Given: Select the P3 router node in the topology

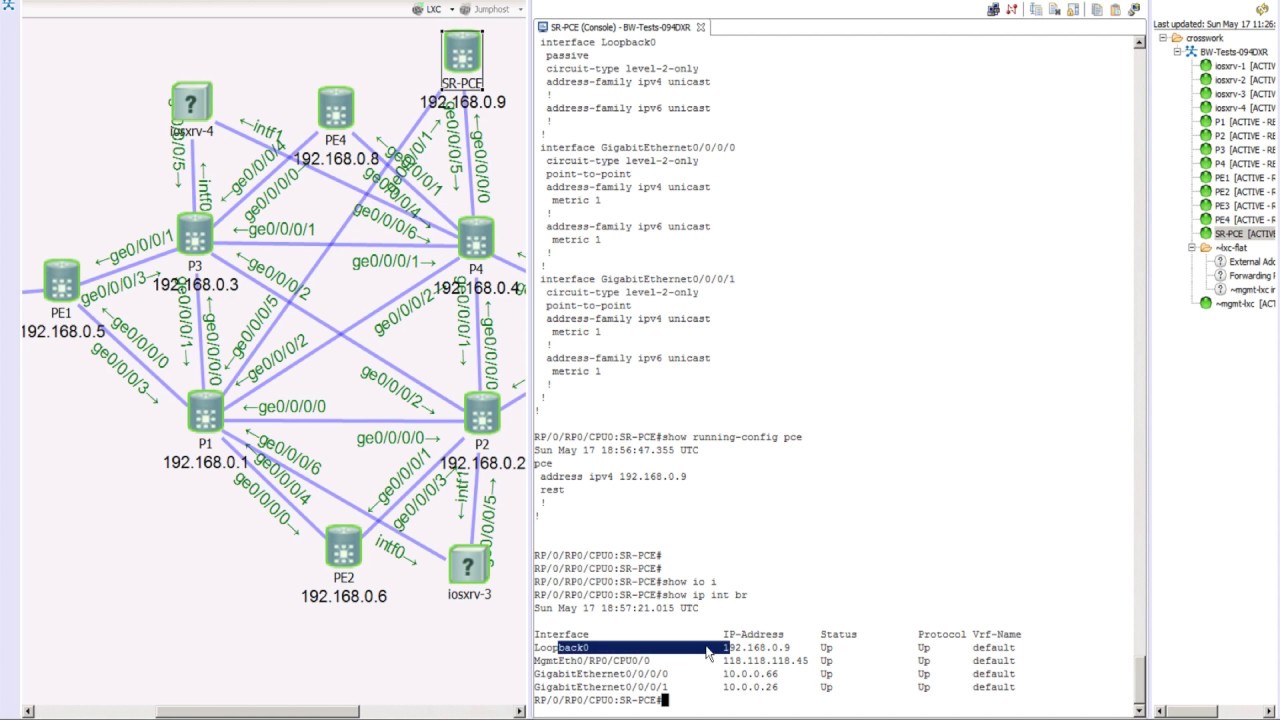Looking at the screenshot, I should pyautogui.click(x=194, y=234).
